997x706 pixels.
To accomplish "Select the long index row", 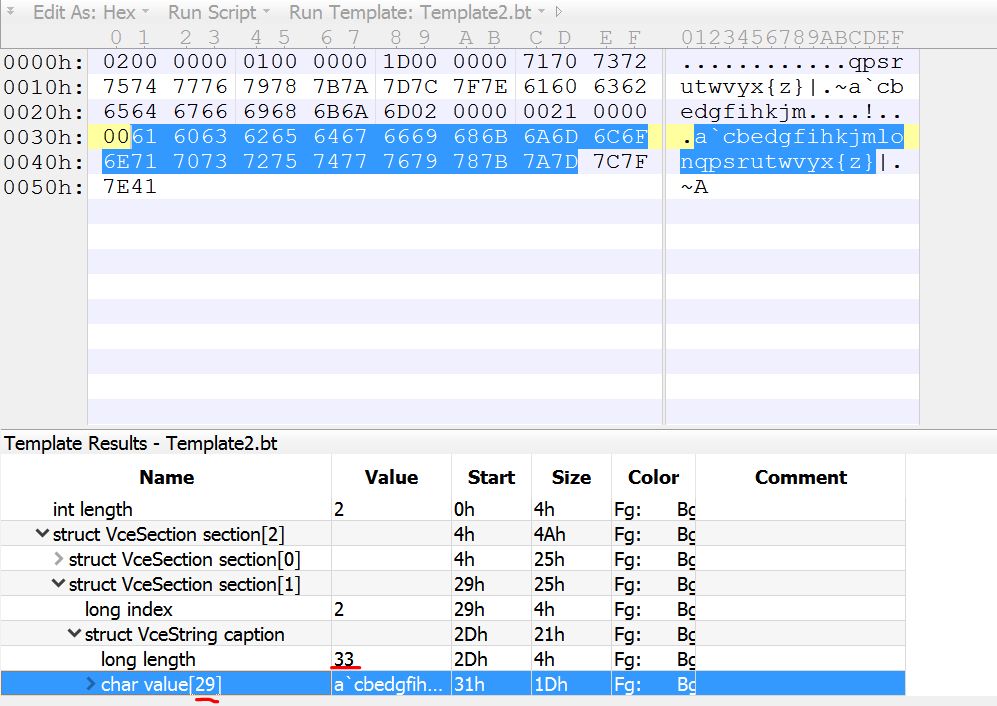I will click(453, 609).
